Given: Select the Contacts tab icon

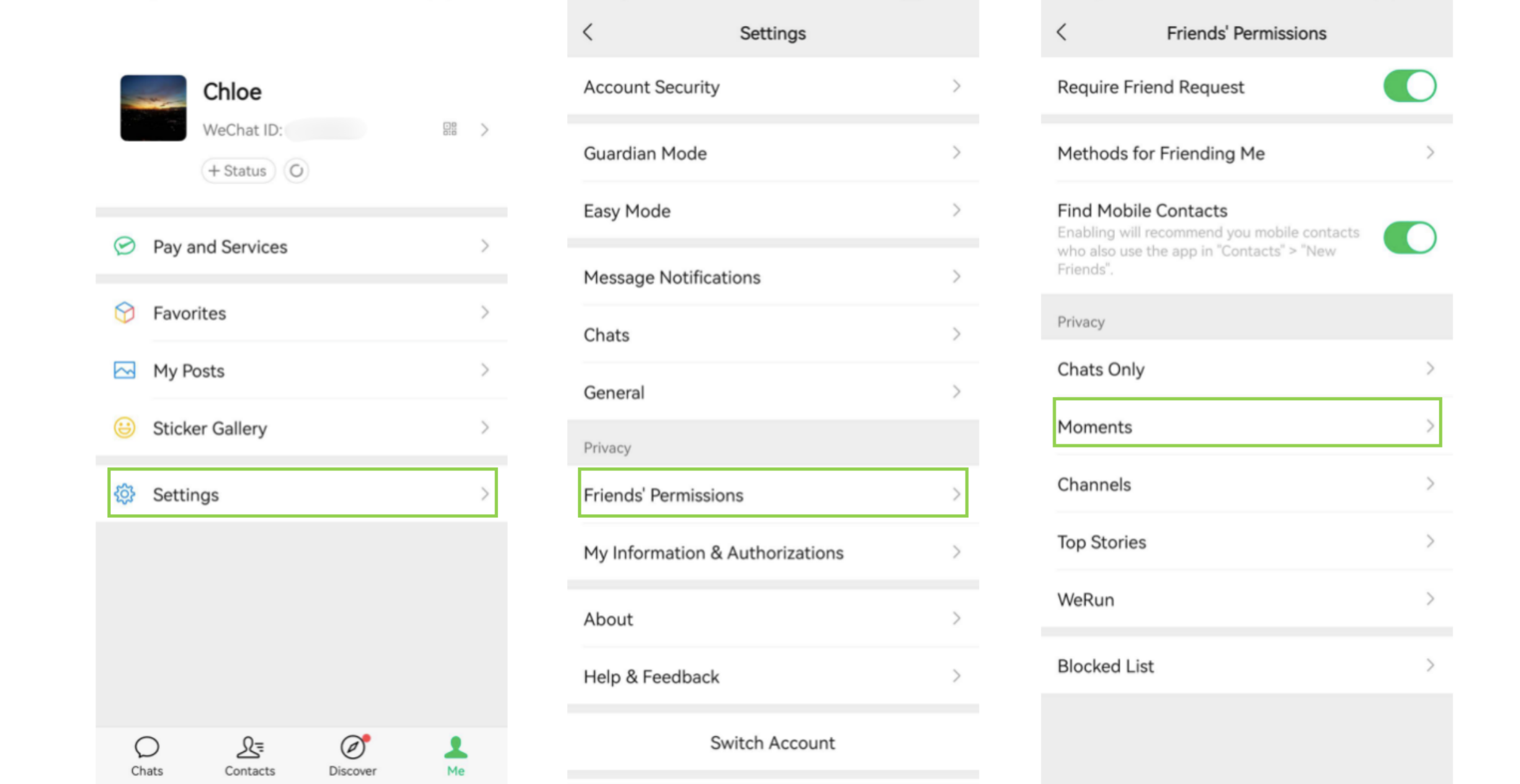Looking at the screenshot, I should (x=249, y=748).
